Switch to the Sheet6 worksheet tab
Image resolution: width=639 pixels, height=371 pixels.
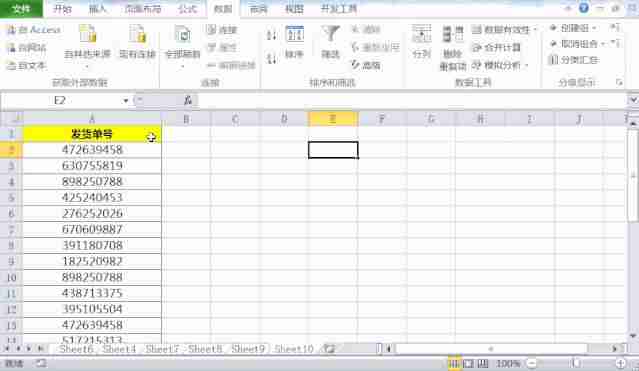tap(76, 349)
